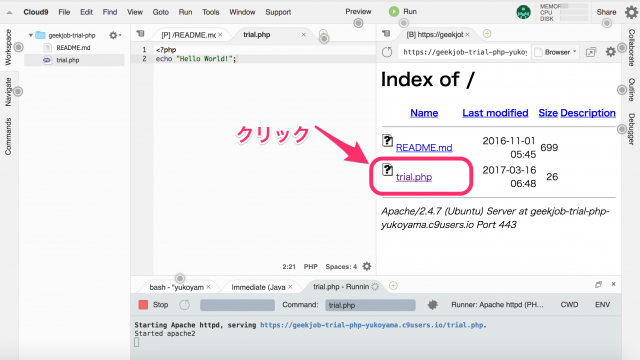The width and height of the screenshot is (640, 360).
Task: Toggle the debugger bug icon
Action: [x=433, y=304]
